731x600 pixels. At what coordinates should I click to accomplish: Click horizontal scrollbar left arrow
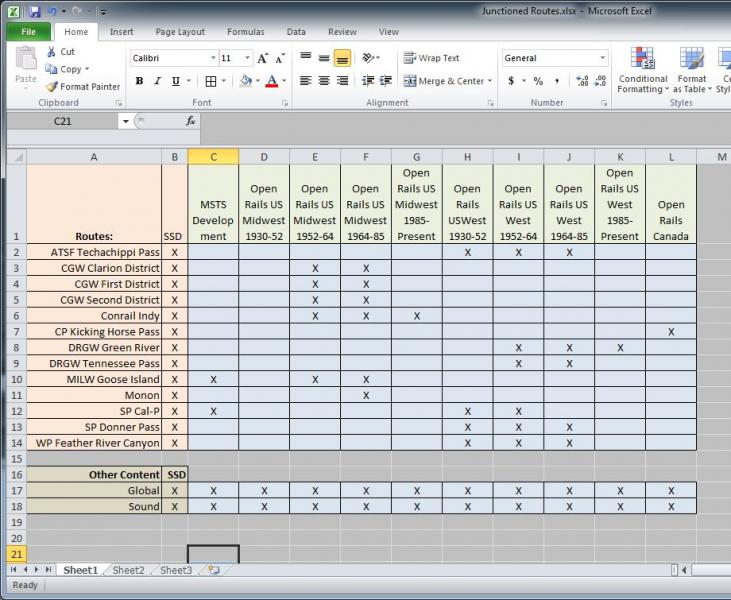(684, 570)
